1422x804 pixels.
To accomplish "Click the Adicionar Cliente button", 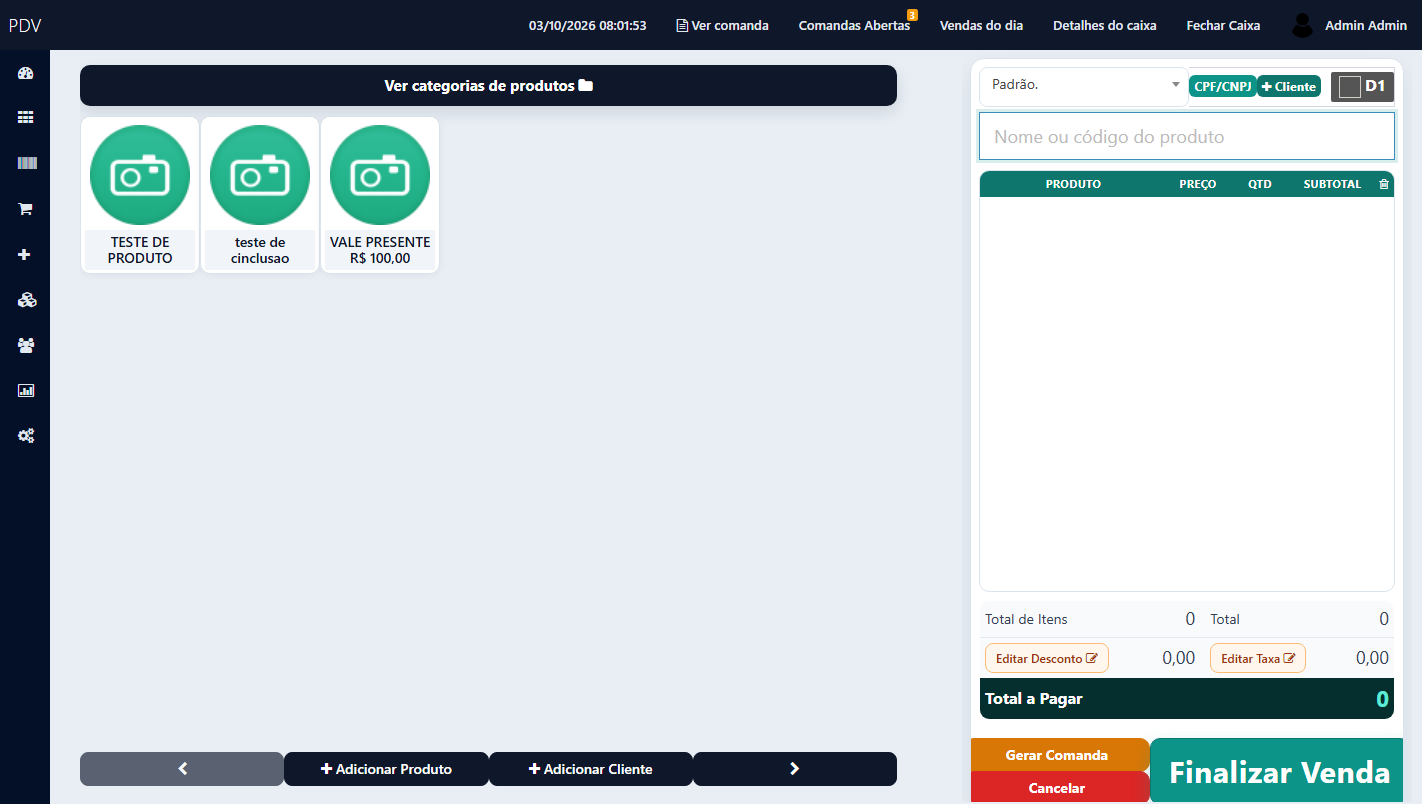I will tap(590, 769).
